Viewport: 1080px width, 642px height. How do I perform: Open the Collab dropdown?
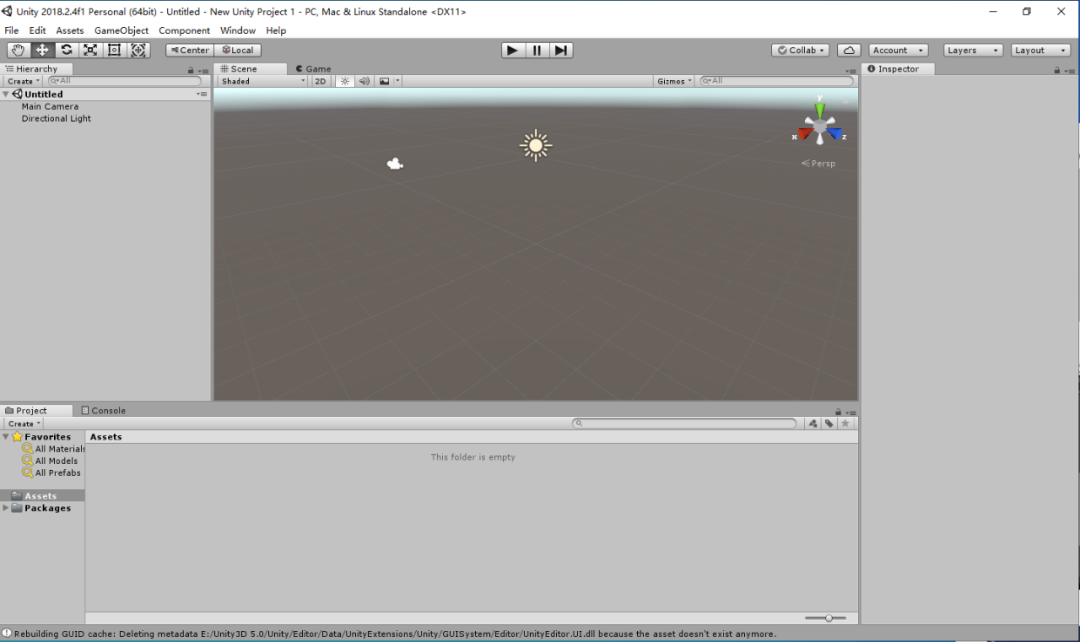pyautogui.click(x=800, y=50)
